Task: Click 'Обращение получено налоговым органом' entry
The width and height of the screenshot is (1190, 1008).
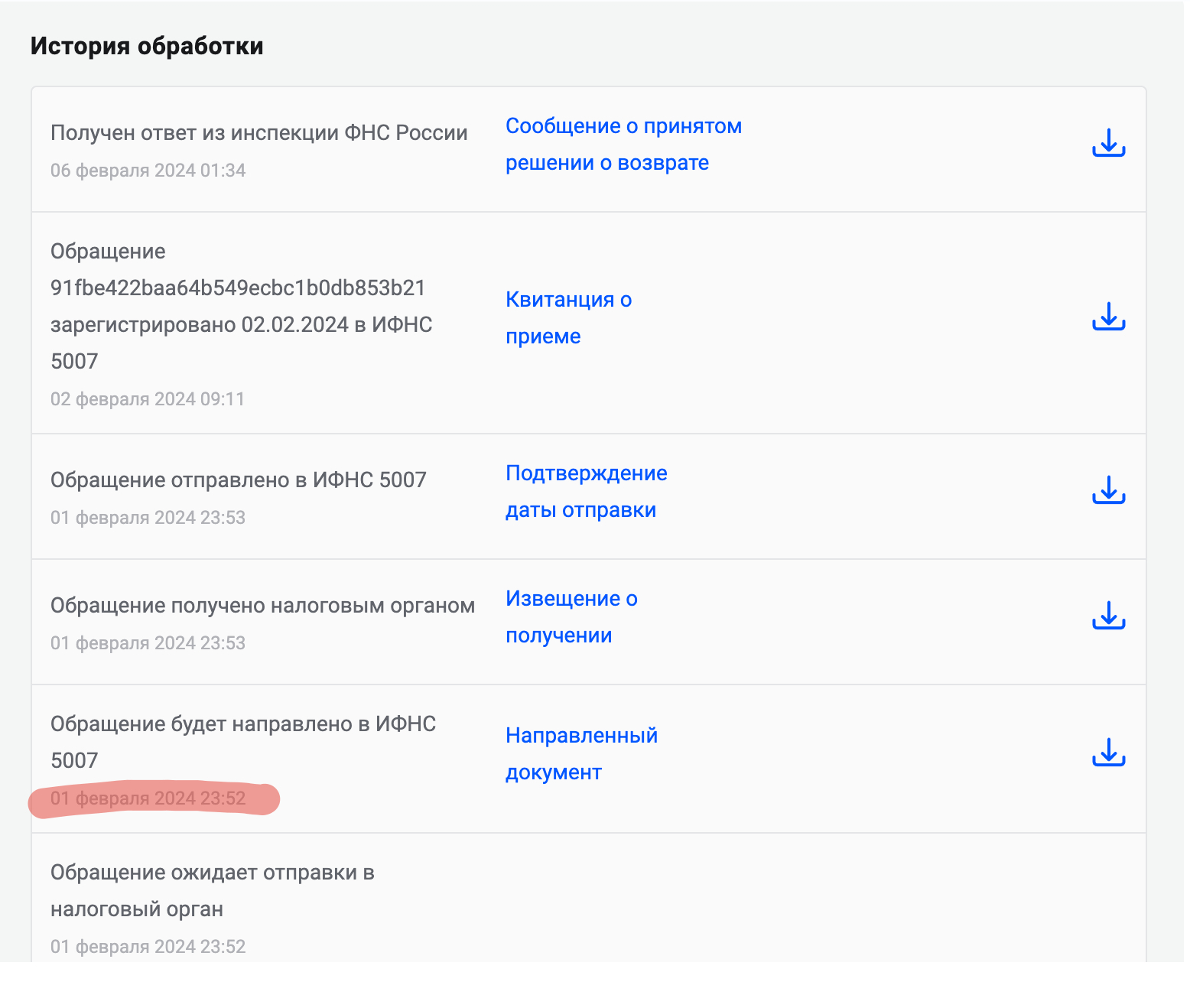Action: (262, 606)
